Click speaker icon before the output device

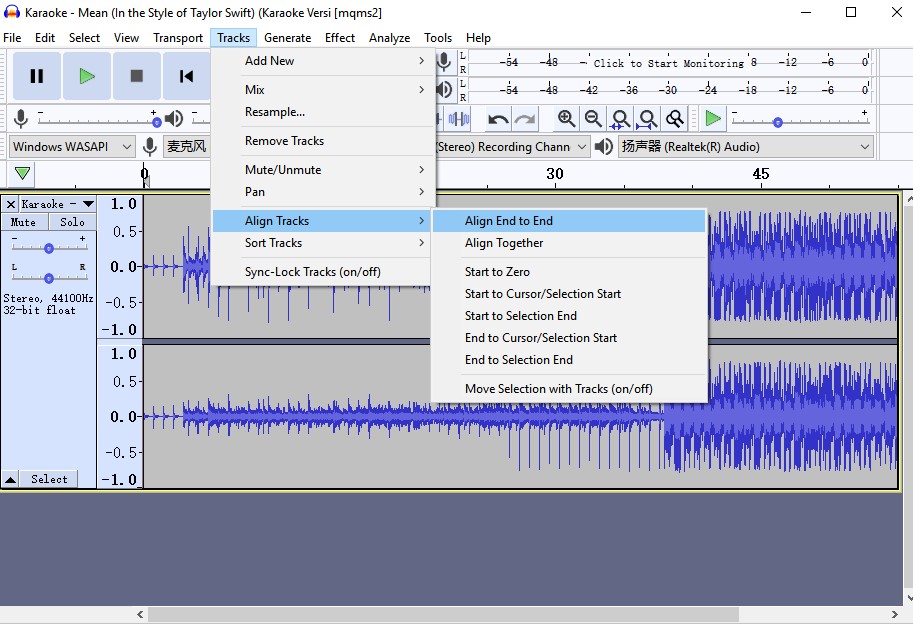point(604,146)
